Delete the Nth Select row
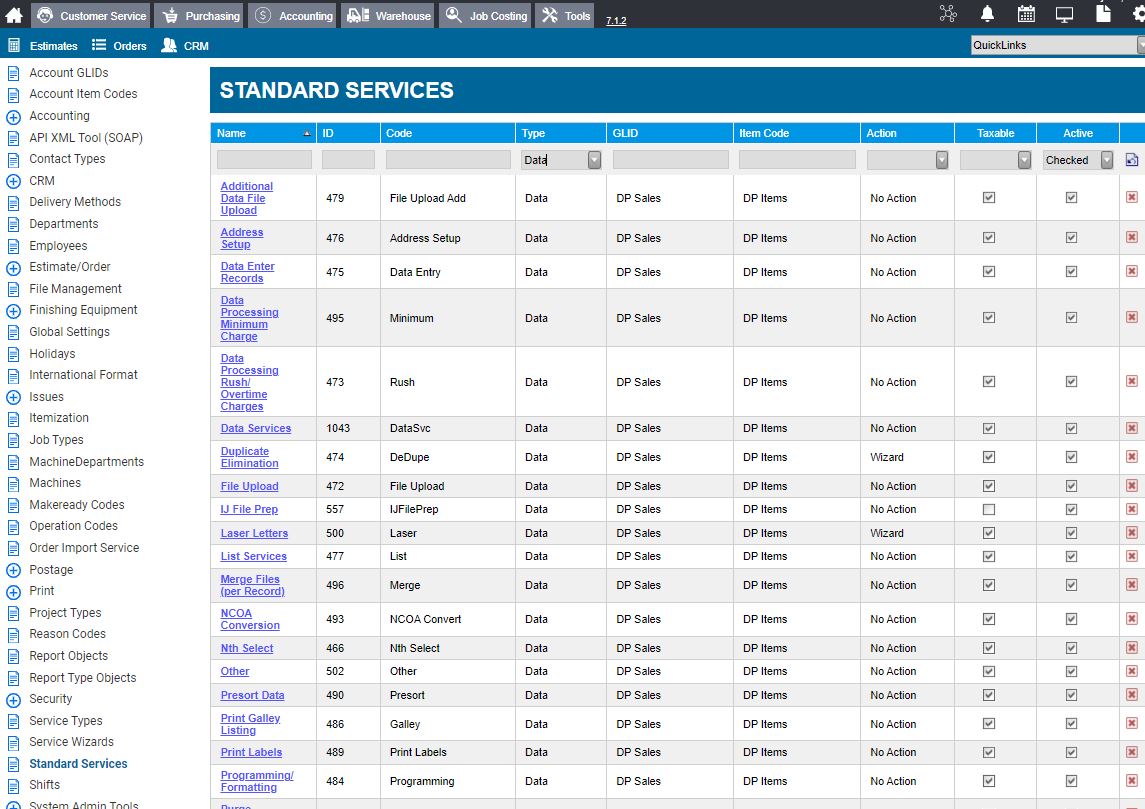1145x809 pixels. [x=1132, y=648]
